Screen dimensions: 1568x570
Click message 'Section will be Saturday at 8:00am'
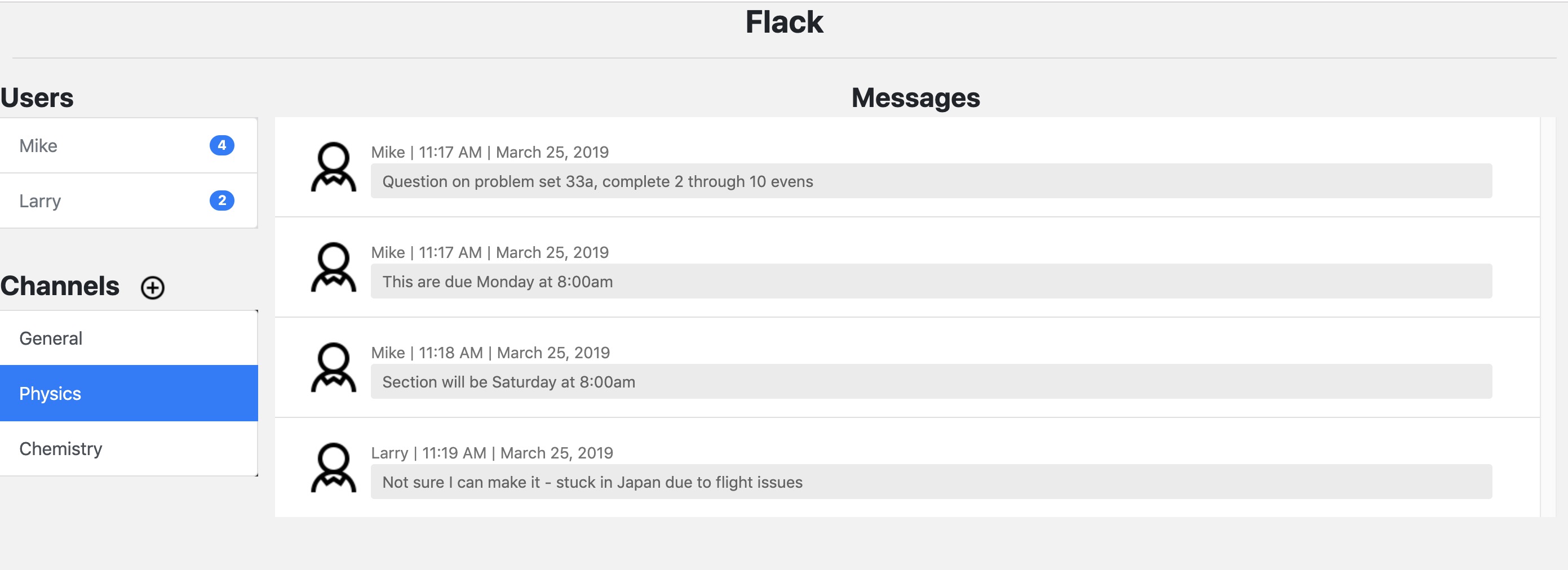508,382
